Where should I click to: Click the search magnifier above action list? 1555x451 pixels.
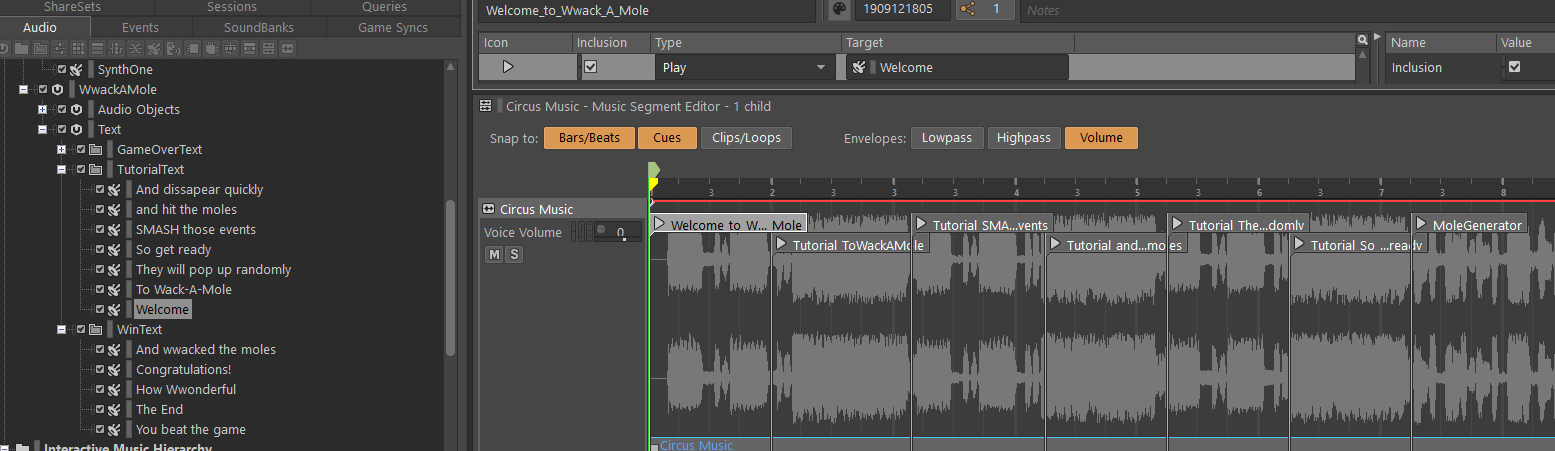1362,40
